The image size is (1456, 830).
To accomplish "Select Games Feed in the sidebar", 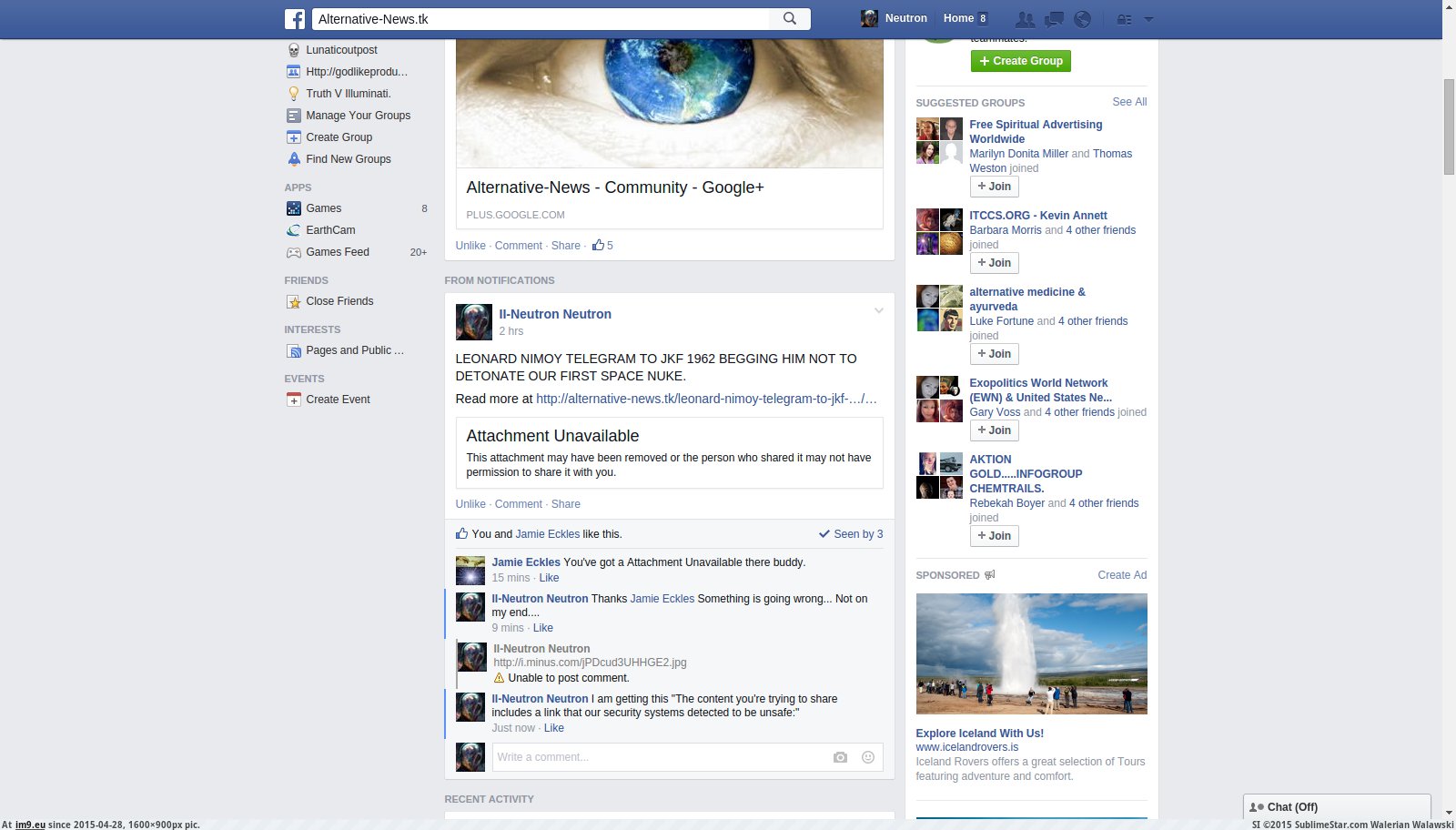I will 337,251.
